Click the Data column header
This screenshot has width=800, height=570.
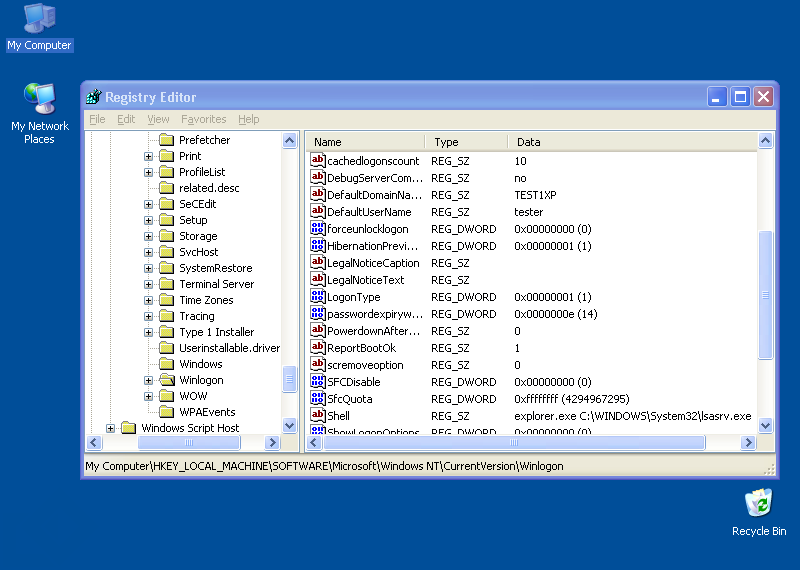click(x=633, y=142)
